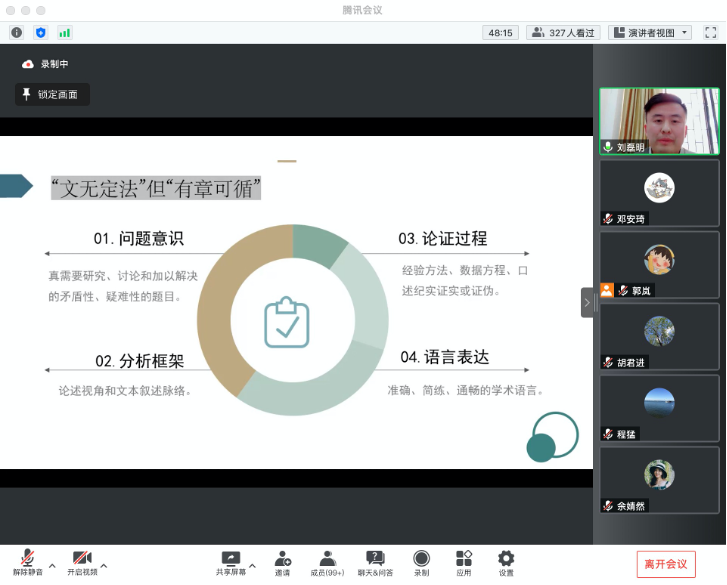Check the green network signal icon
Viewport: 727px width, 585px height.
64,32
